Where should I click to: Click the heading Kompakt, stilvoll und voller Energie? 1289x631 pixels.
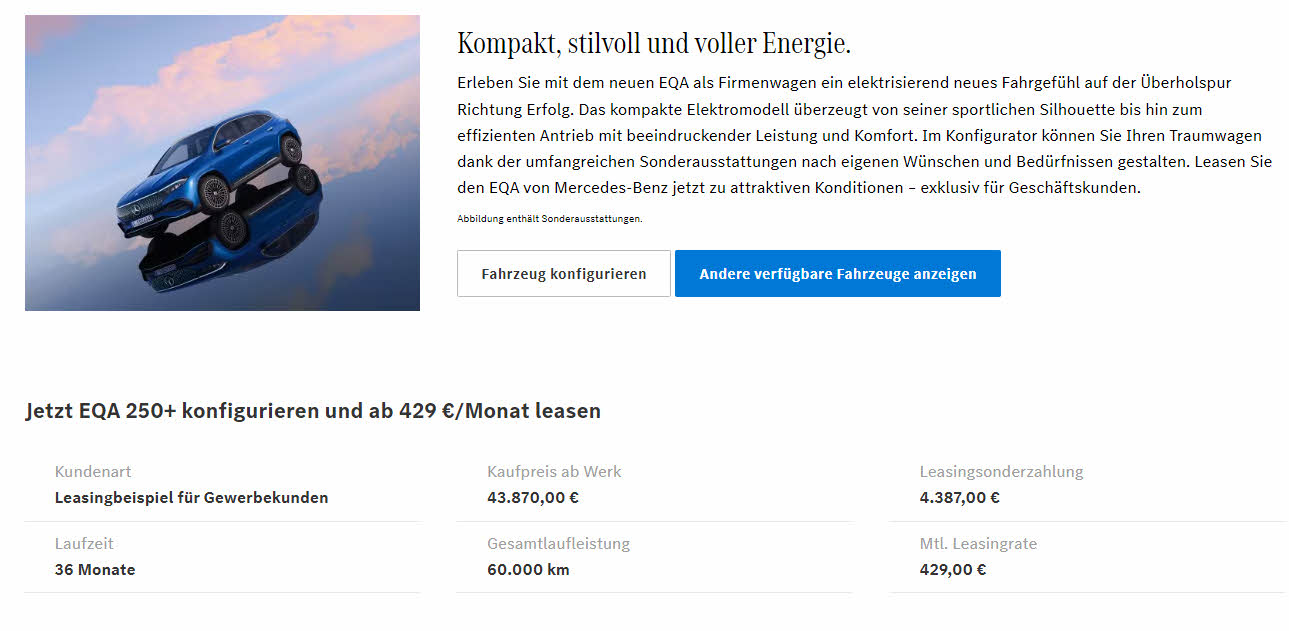(x=653, y=44)
